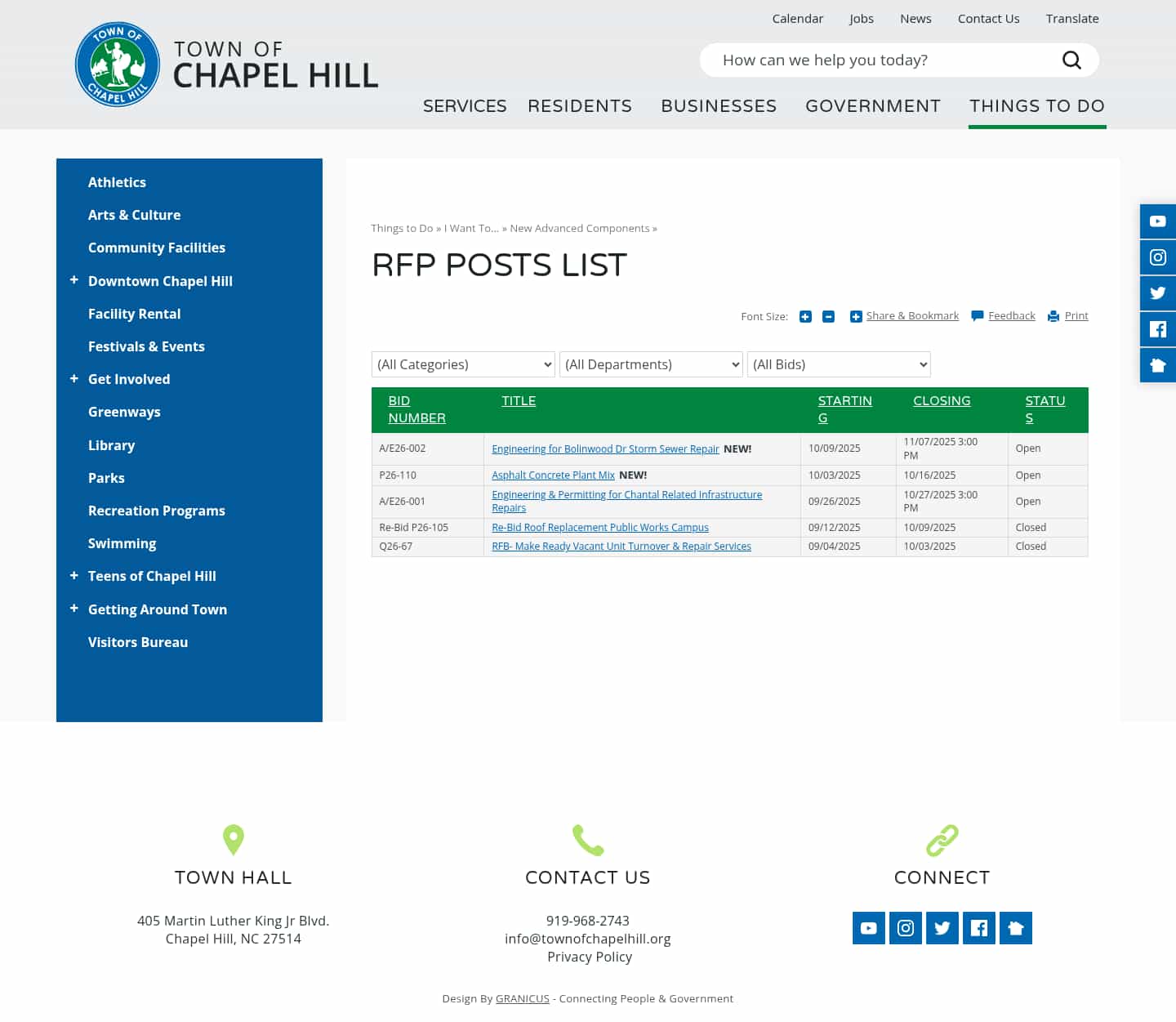This screenshot has width=1176, height=1022.
Task: Click the Connect chain link icon
Action: point(942,840)
